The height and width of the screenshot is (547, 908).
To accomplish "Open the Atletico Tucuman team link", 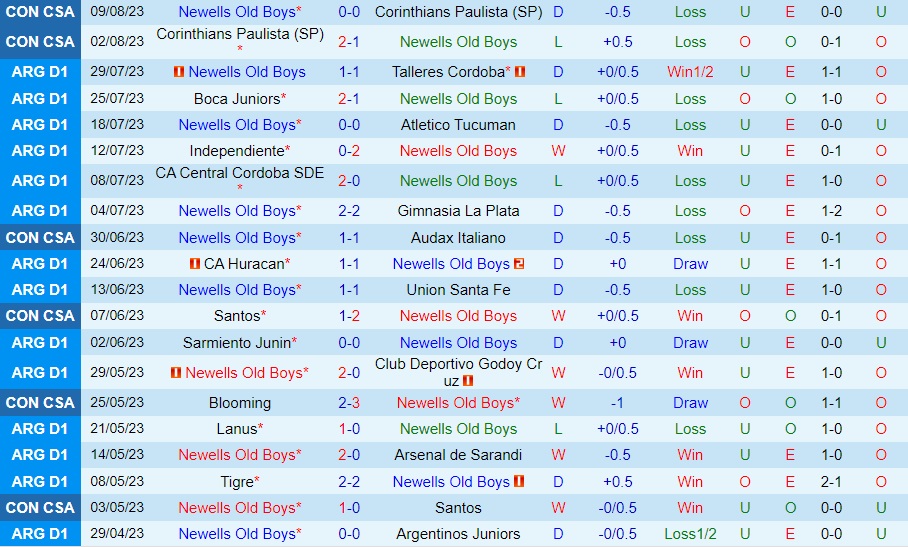I will click(x=458, y=125).
